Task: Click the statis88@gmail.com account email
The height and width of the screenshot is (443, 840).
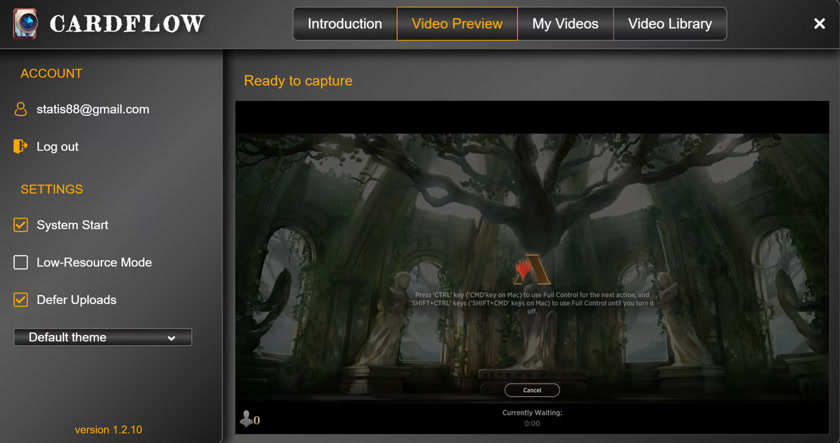Action: [93, 109]
